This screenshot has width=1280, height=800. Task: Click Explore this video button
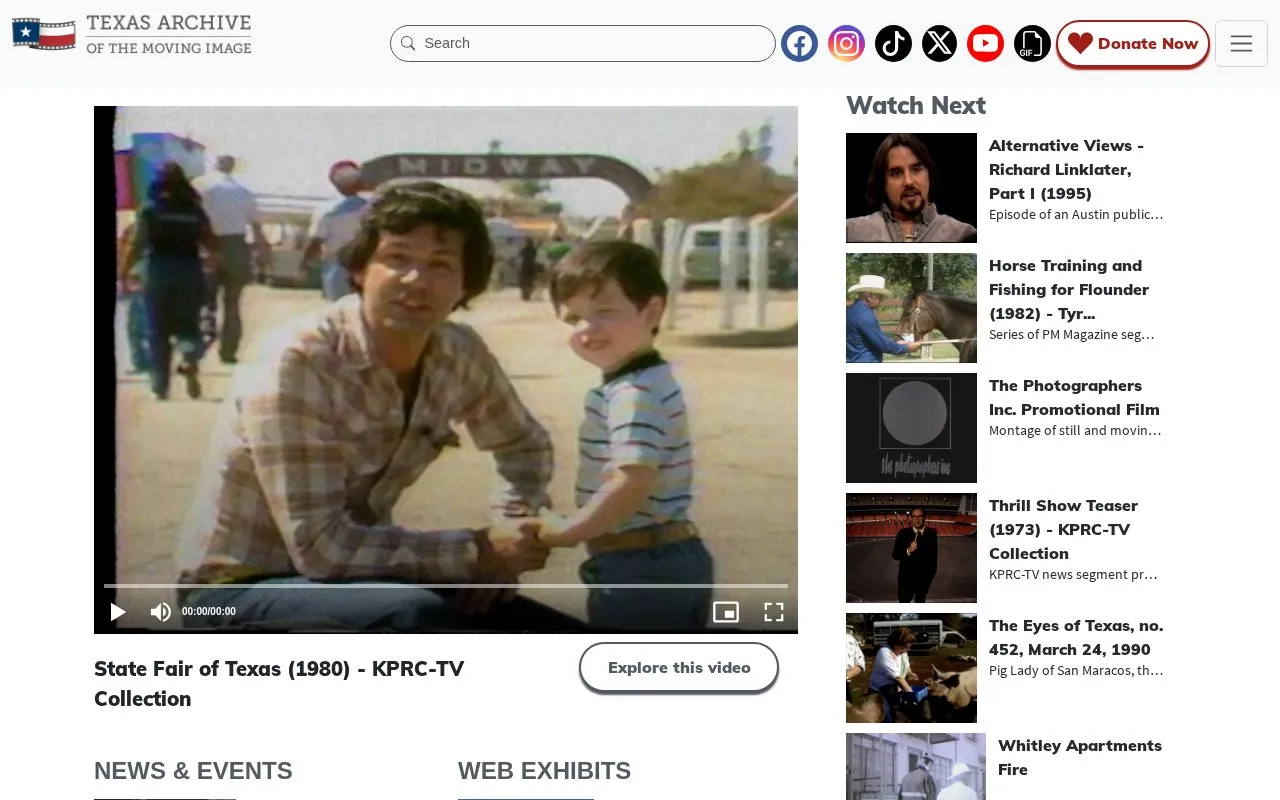(679, 667)
